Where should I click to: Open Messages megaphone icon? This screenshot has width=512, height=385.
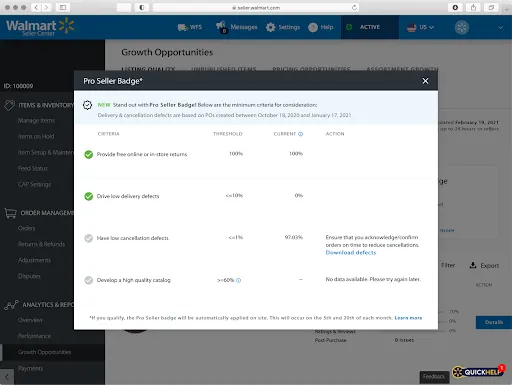point(221,27)
